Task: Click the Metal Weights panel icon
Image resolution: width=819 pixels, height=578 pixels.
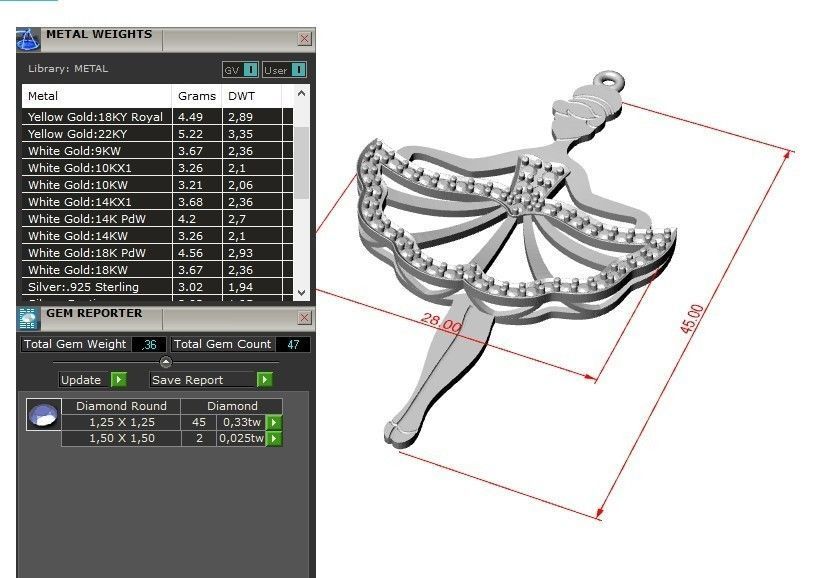Action: 28,40
